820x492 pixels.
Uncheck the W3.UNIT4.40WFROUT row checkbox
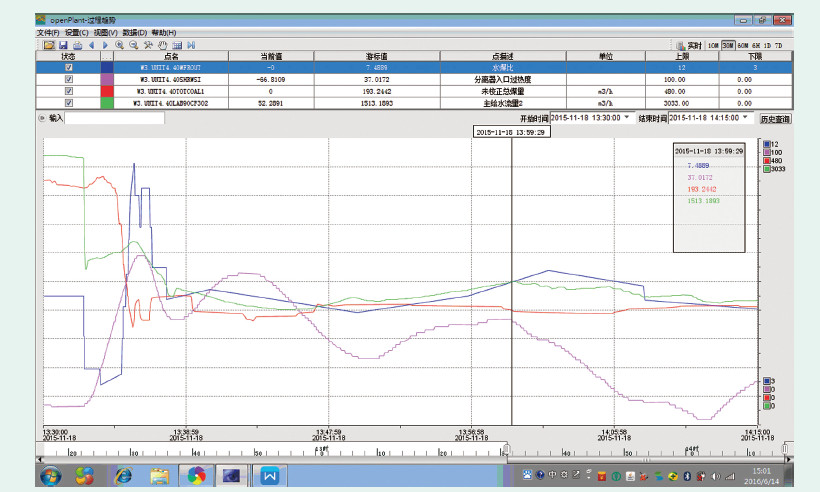tap(68, 67)
